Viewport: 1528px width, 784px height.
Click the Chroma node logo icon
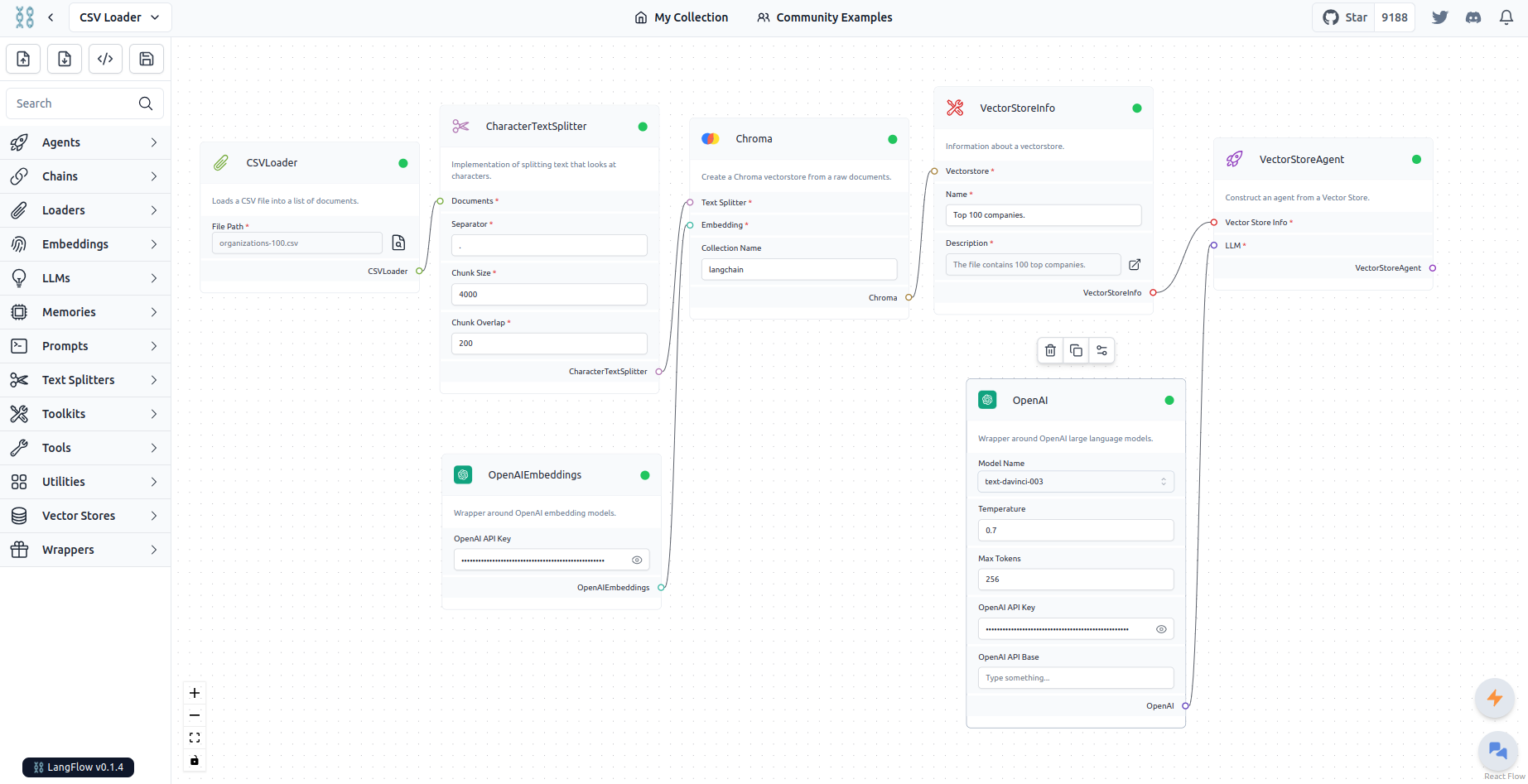(711, 139)
